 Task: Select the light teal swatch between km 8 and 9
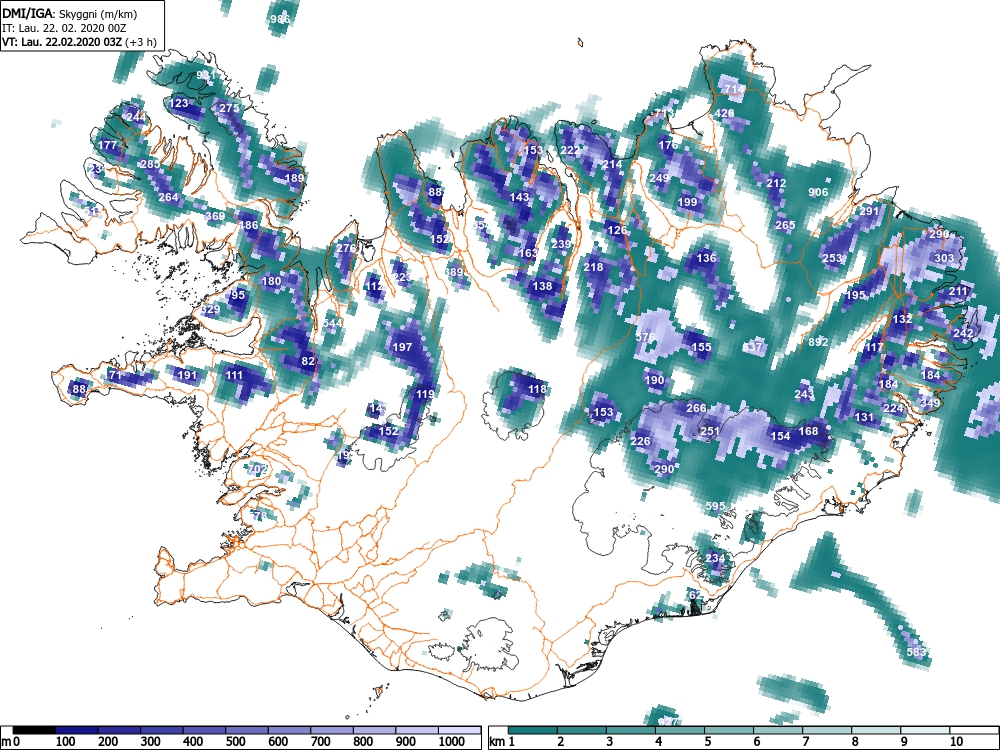click(876, 731)
